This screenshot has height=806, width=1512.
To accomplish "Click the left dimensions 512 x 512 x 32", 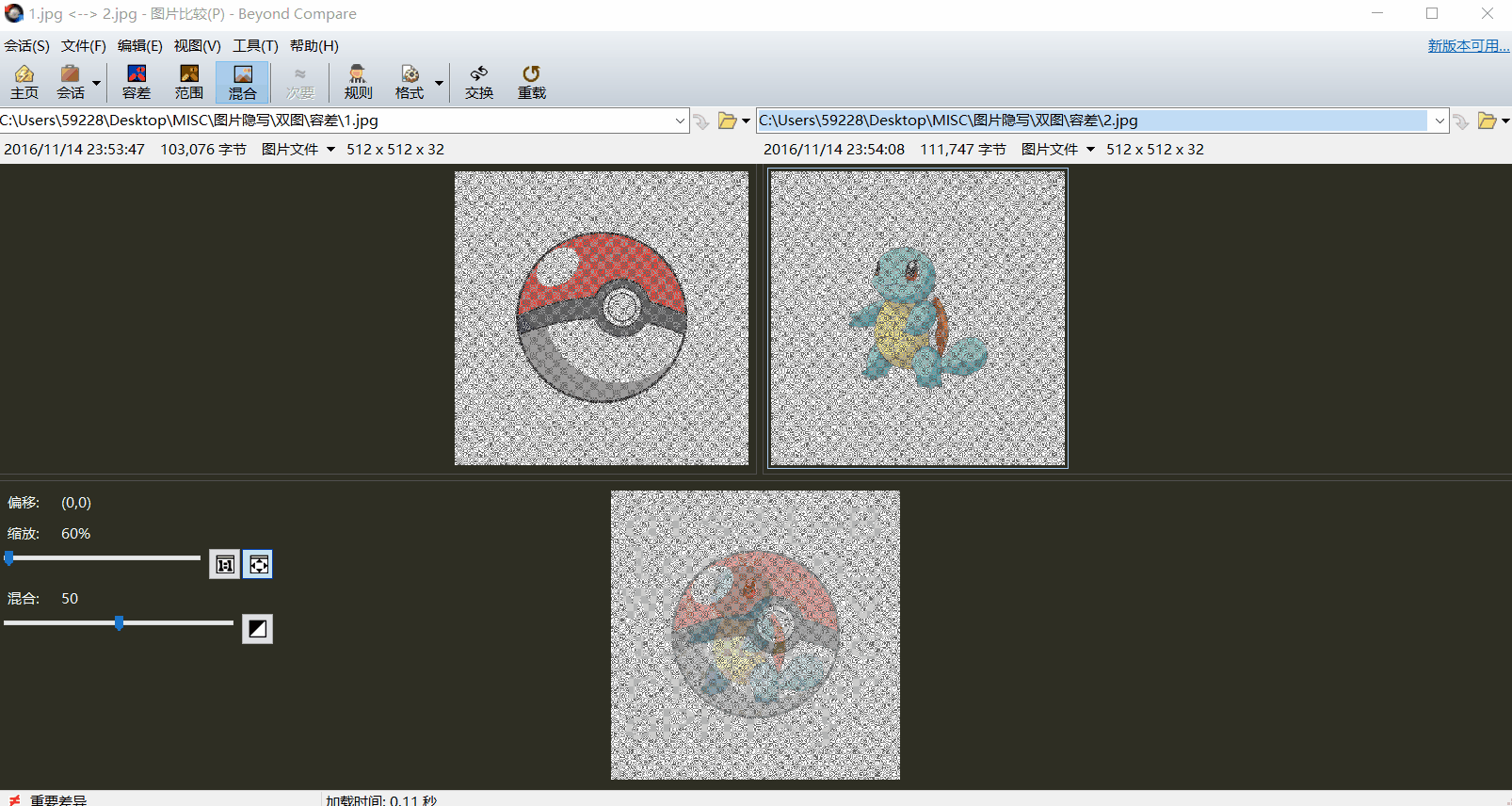I will click(x=395, y=149).
